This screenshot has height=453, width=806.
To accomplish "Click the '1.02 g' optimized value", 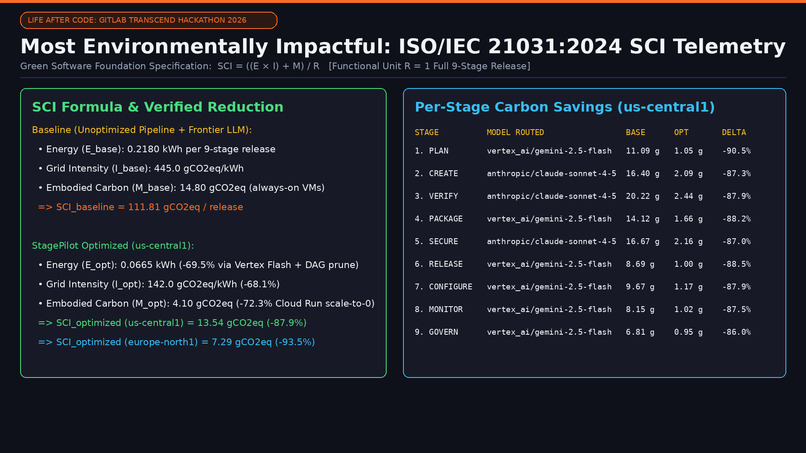I will click(688, 310).
